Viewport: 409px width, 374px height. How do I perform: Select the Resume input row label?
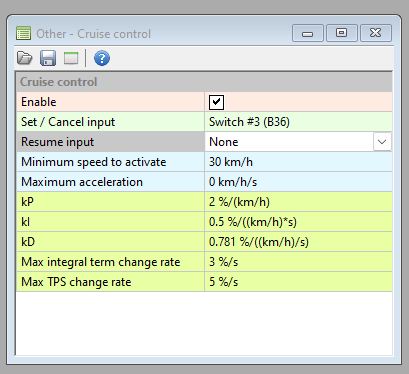pos(110,142)
